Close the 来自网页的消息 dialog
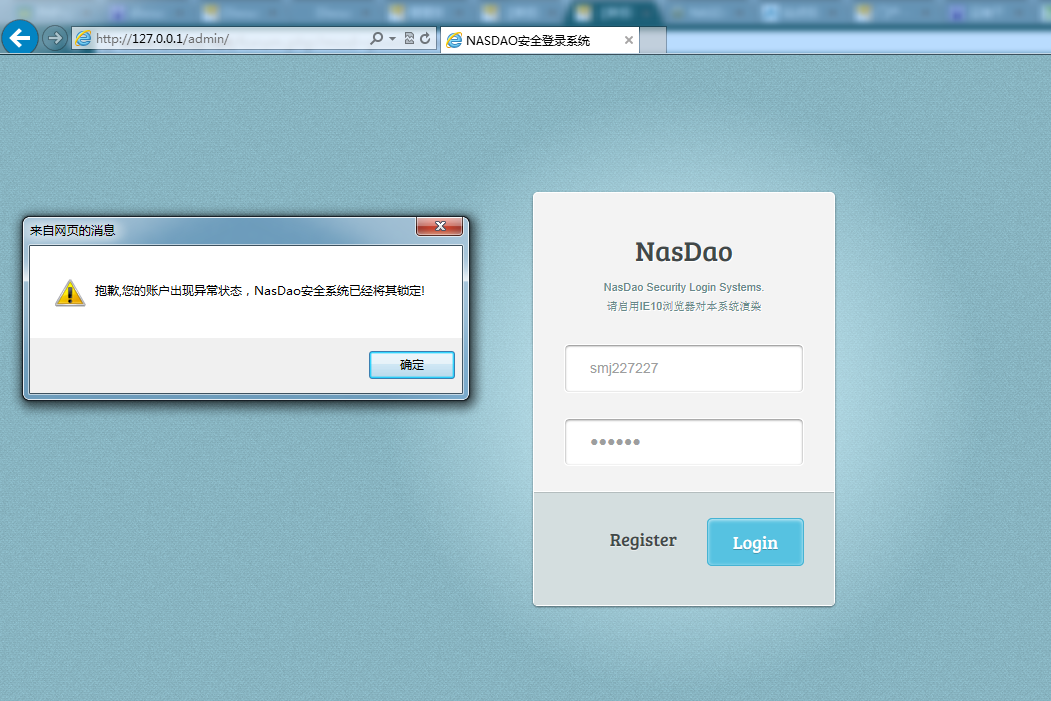 coord(440,226)
